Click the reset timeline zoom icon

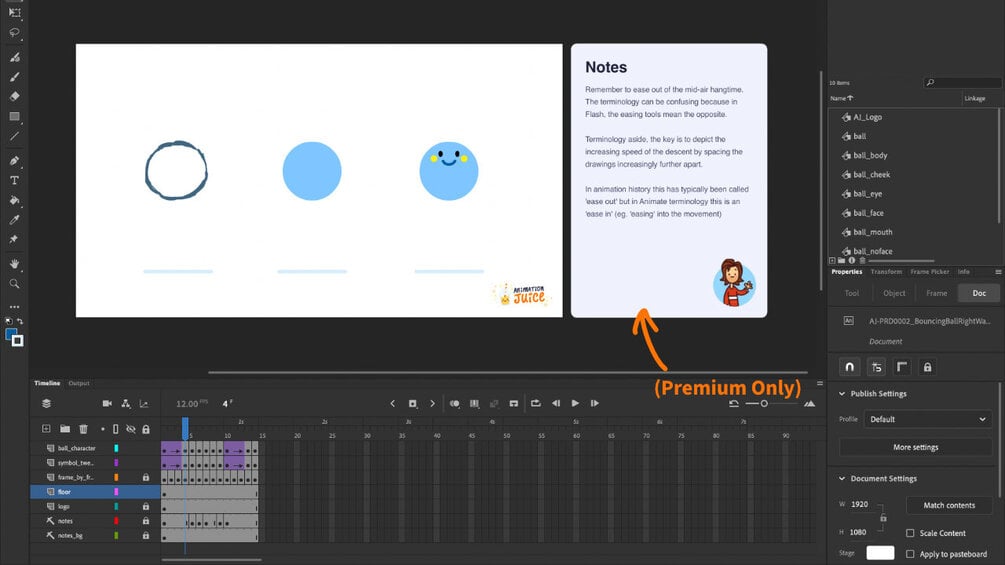(734, 404)
